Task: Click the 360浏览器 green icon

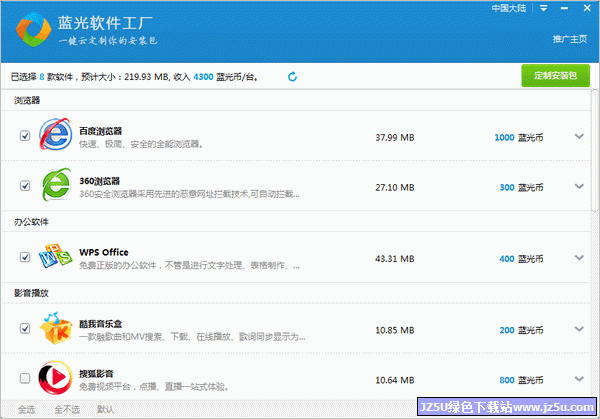Action: click(x=56, y=184)
